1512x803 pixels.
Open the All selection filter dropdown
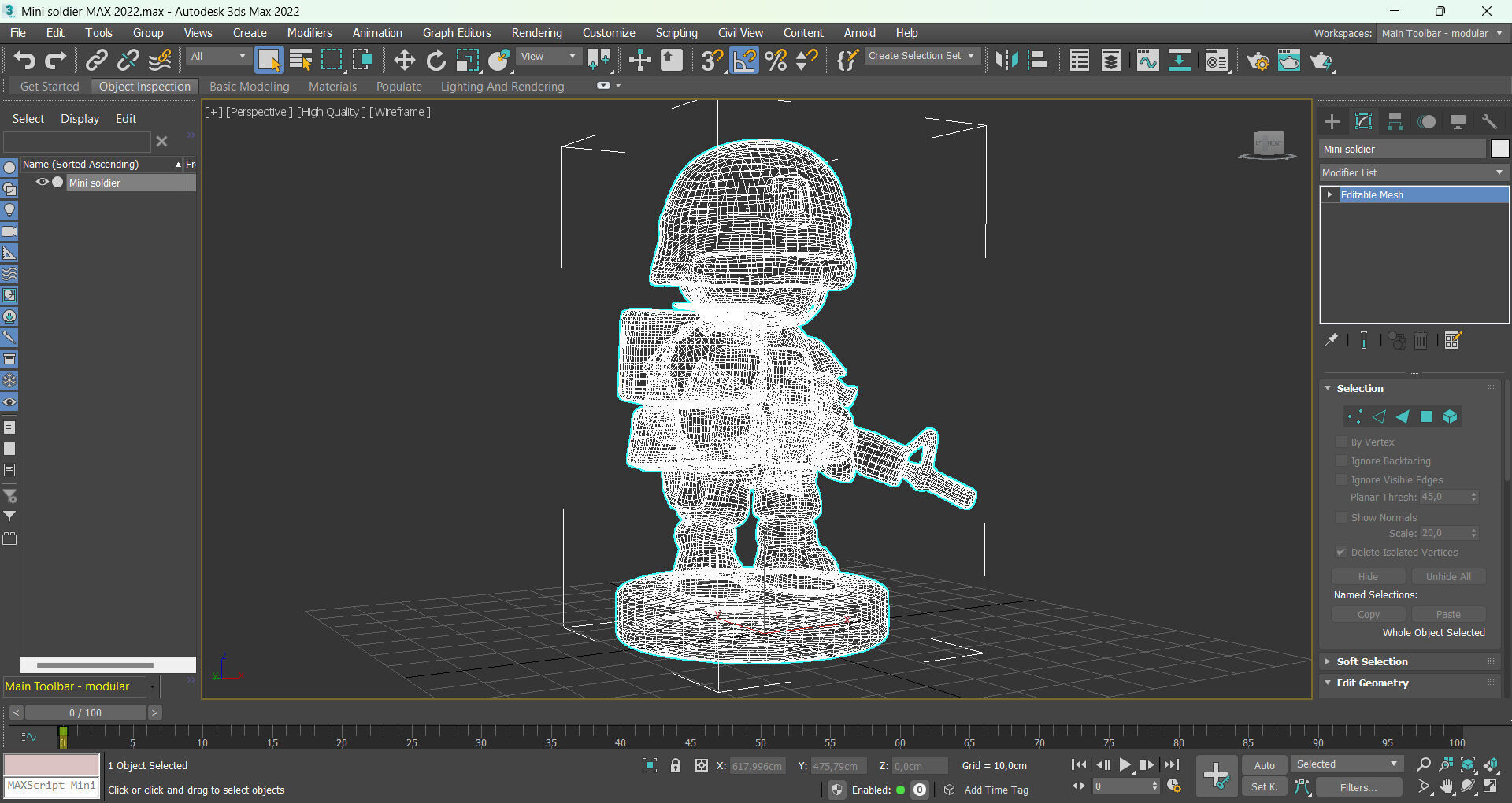coord(219,56)
